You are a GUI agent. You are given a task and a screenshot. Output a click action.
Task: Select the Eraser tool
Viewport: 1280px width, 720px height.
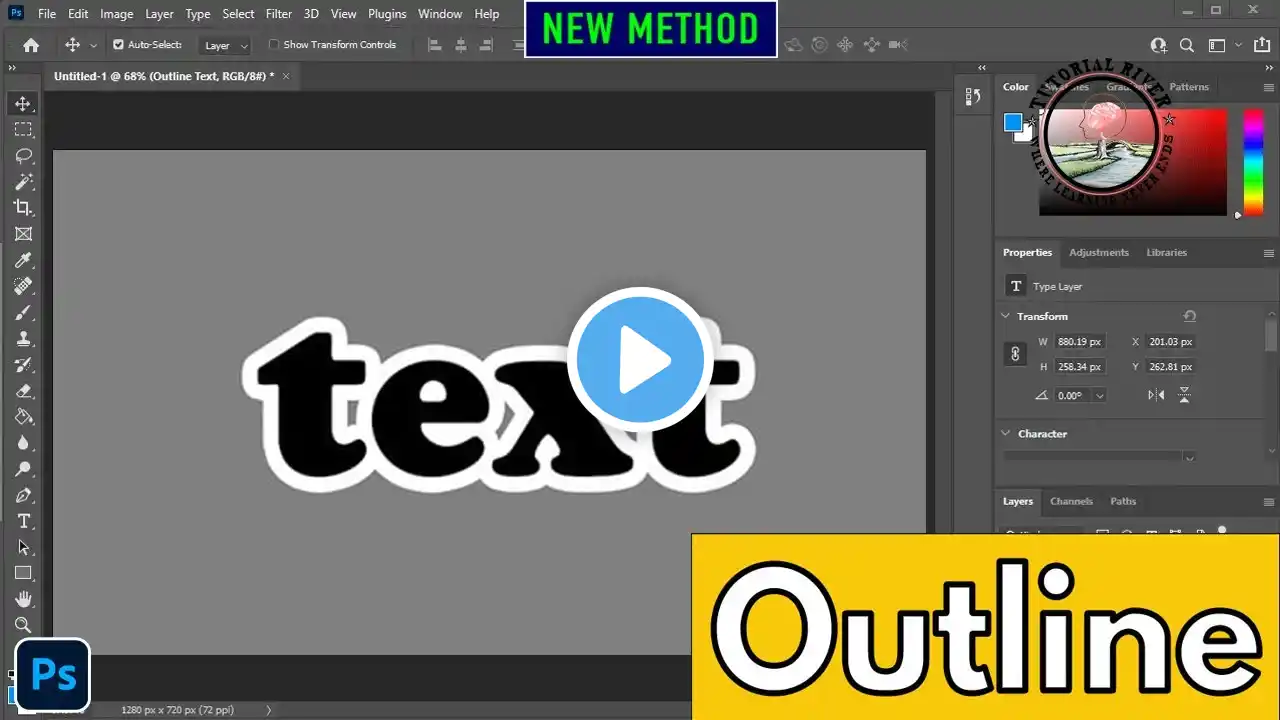[23, 391]
